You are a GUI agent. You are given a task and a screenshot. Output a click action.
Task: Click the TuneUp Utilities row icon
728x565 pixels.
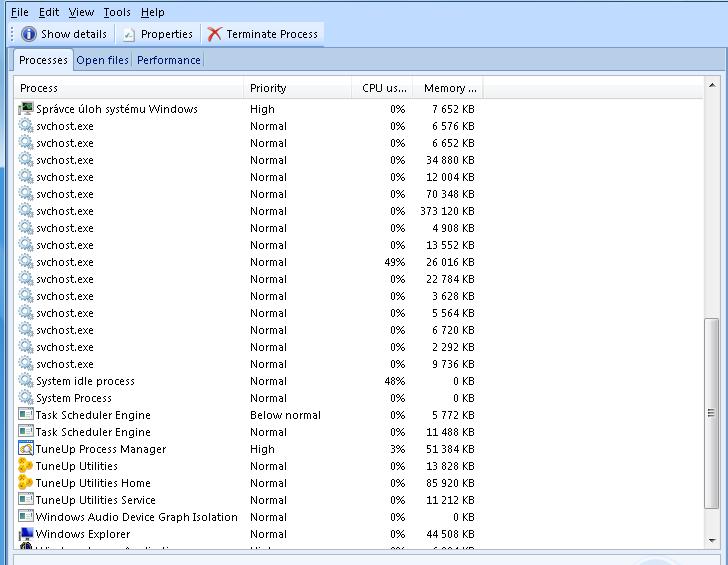pos(26,465)
